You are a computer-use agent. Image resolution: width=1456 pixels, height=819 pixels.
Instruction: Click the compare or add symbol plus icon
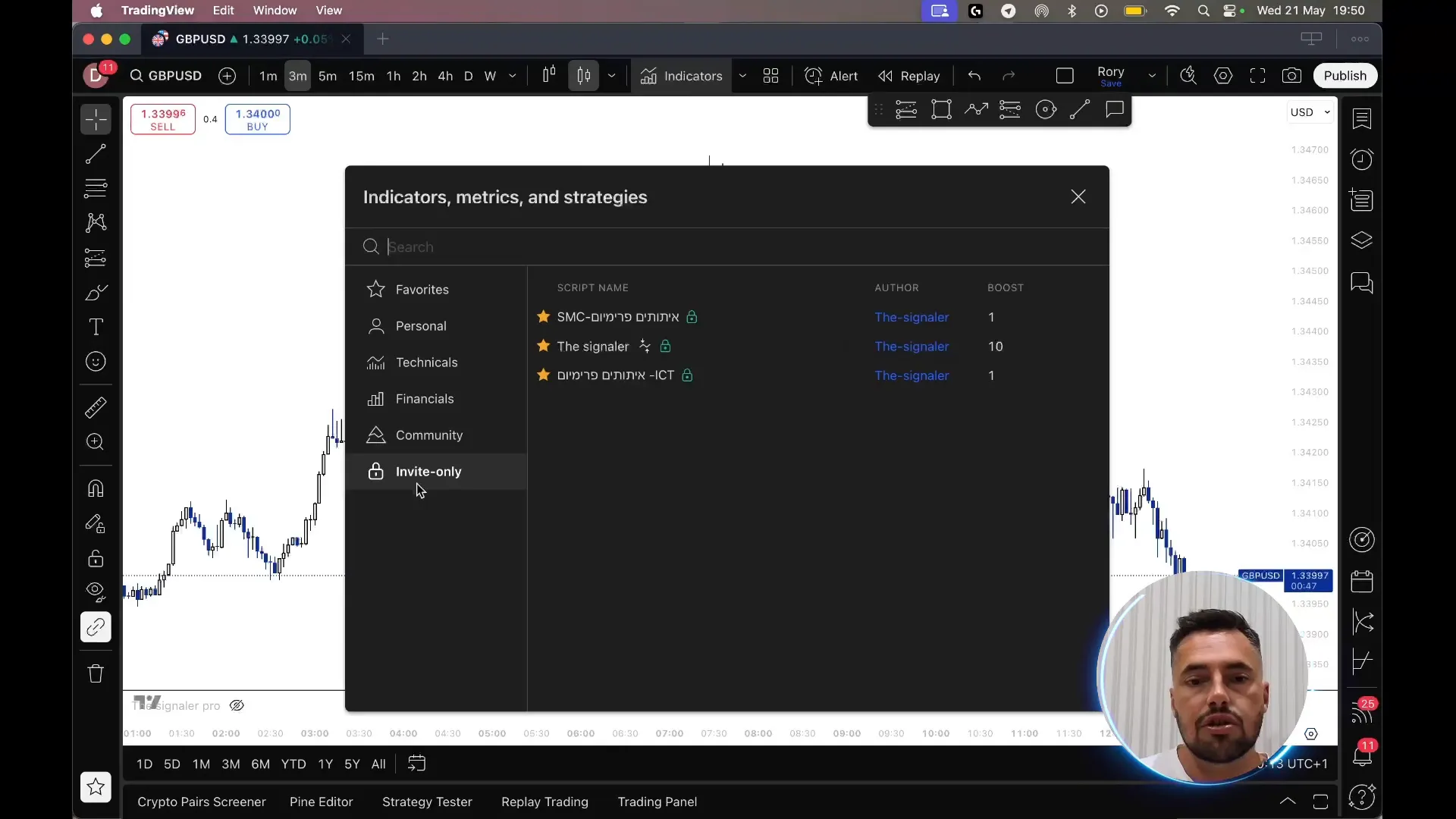pyautogui.click(x=227, y=76)
